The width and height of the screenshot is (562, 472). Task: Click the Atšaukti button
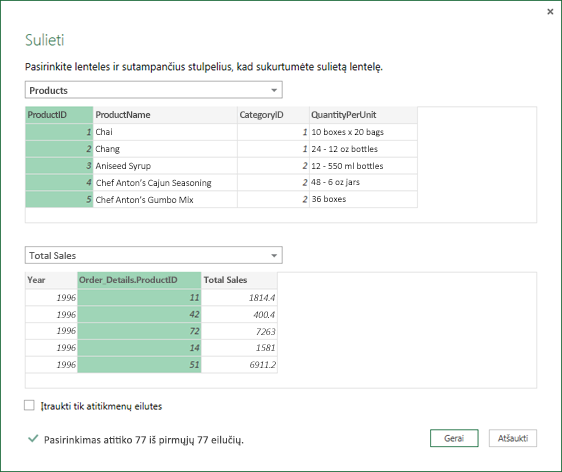coord(513,438)
